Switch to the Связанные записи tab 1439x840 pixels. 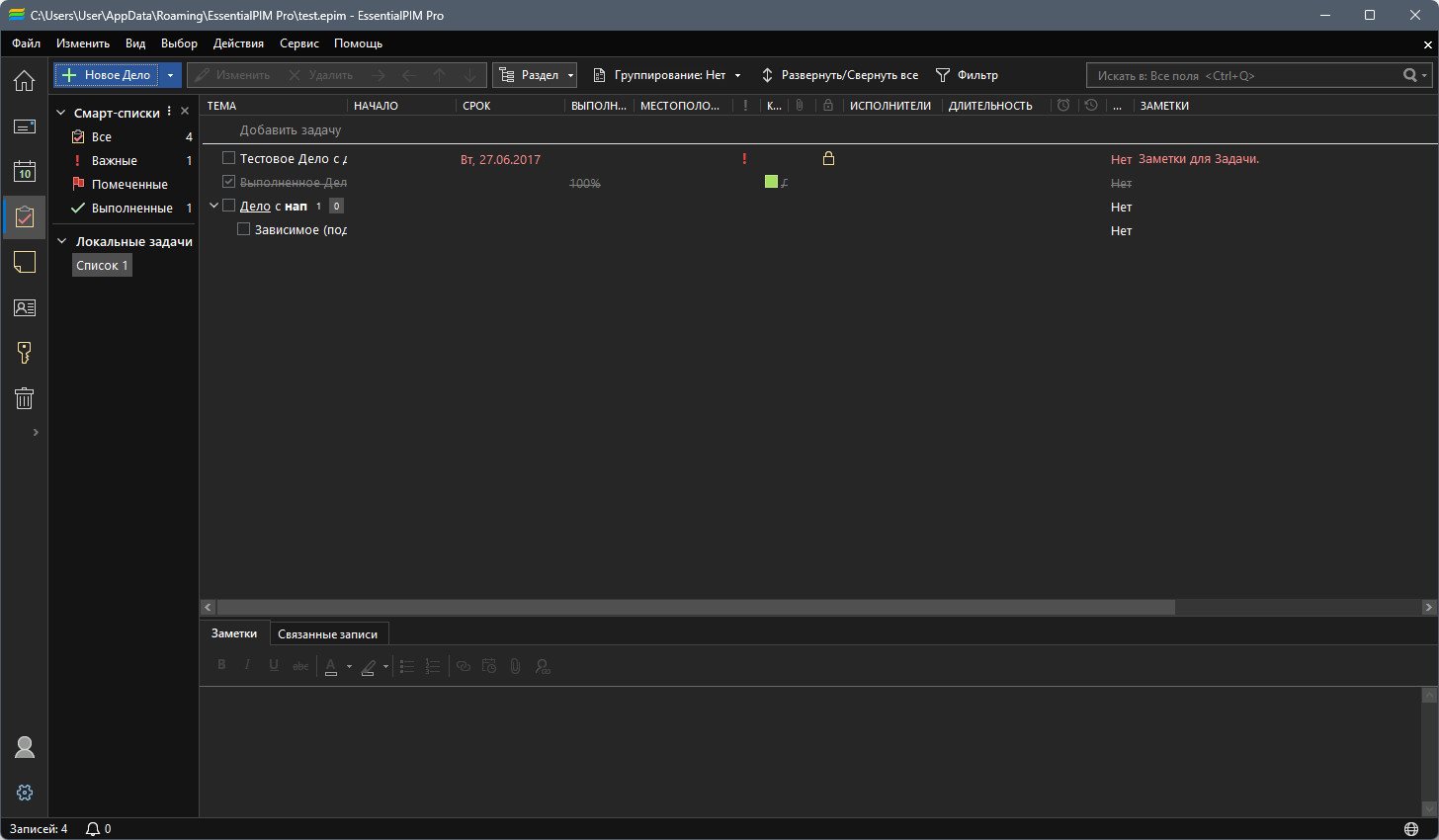point(327,633)
